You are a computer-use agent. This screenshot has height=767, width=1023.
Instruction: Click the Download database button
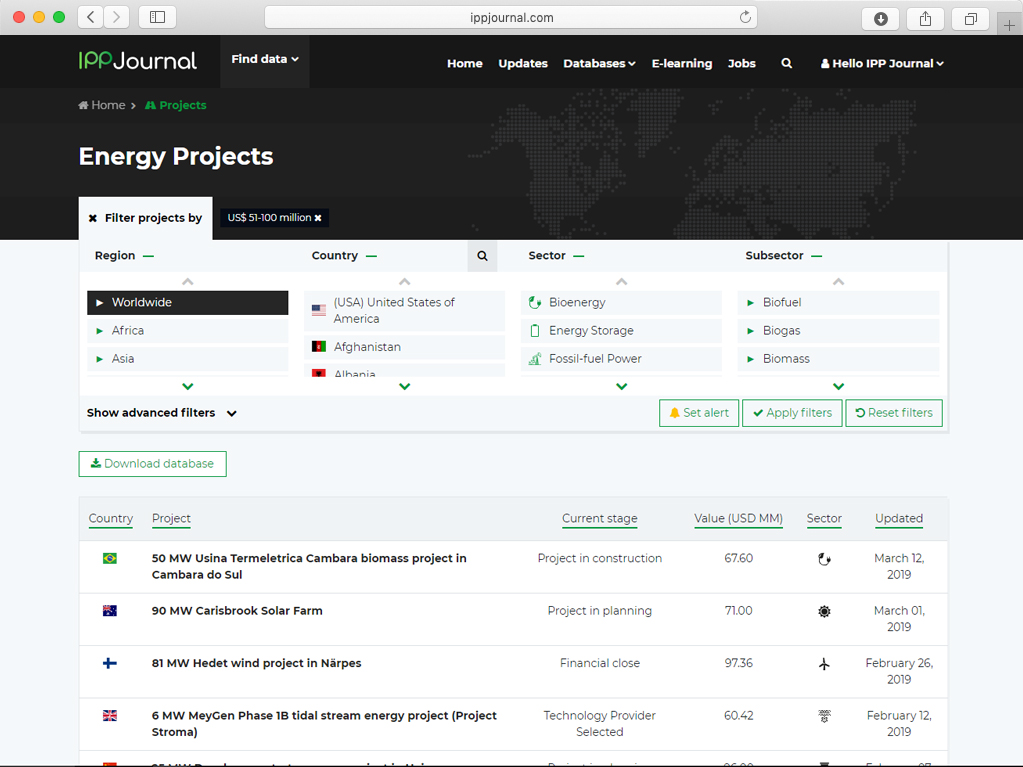(153, 464)
